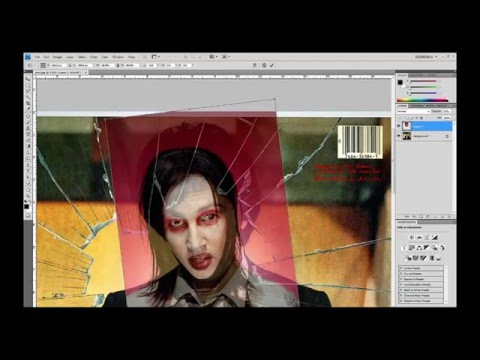
Task: Click the Levels adjustment icon
Action: coord(419,237)
